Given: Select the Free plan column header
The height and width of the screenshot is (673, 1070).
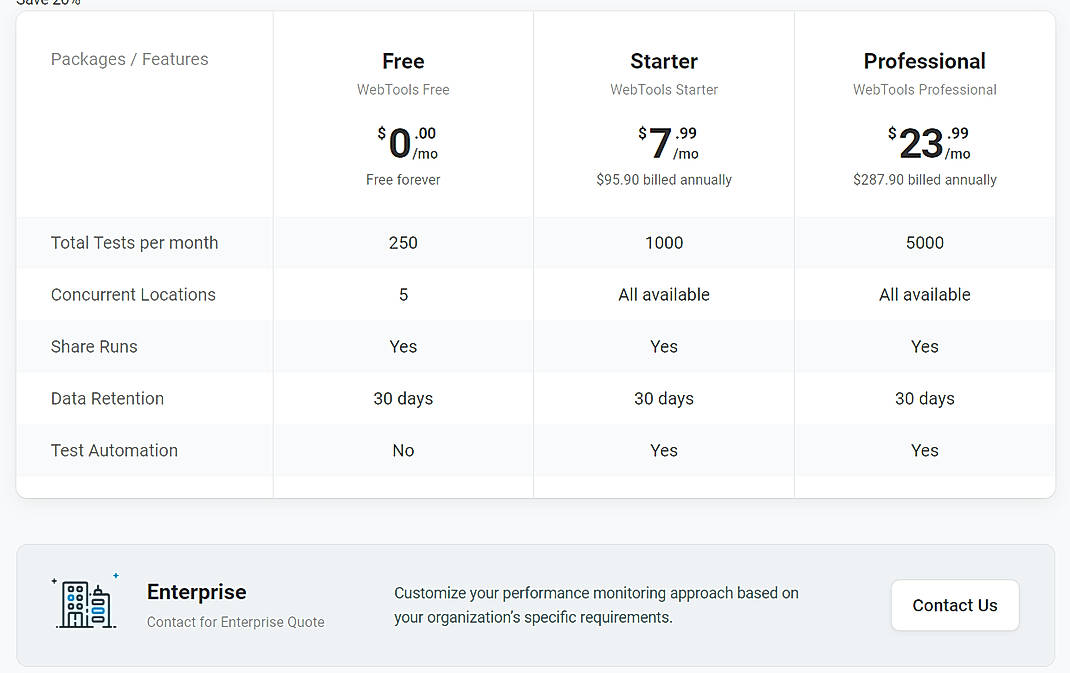Looking at the screenshot, I should 403,61.
